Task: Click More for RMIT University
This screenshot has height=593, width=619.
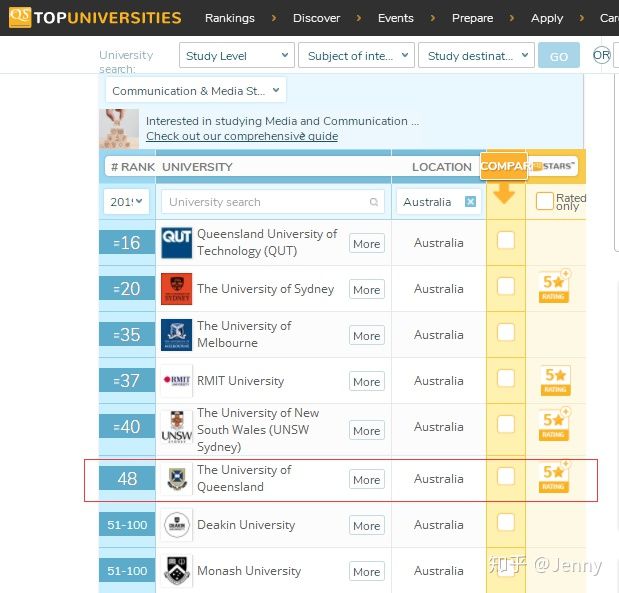Action: (367, 381)
